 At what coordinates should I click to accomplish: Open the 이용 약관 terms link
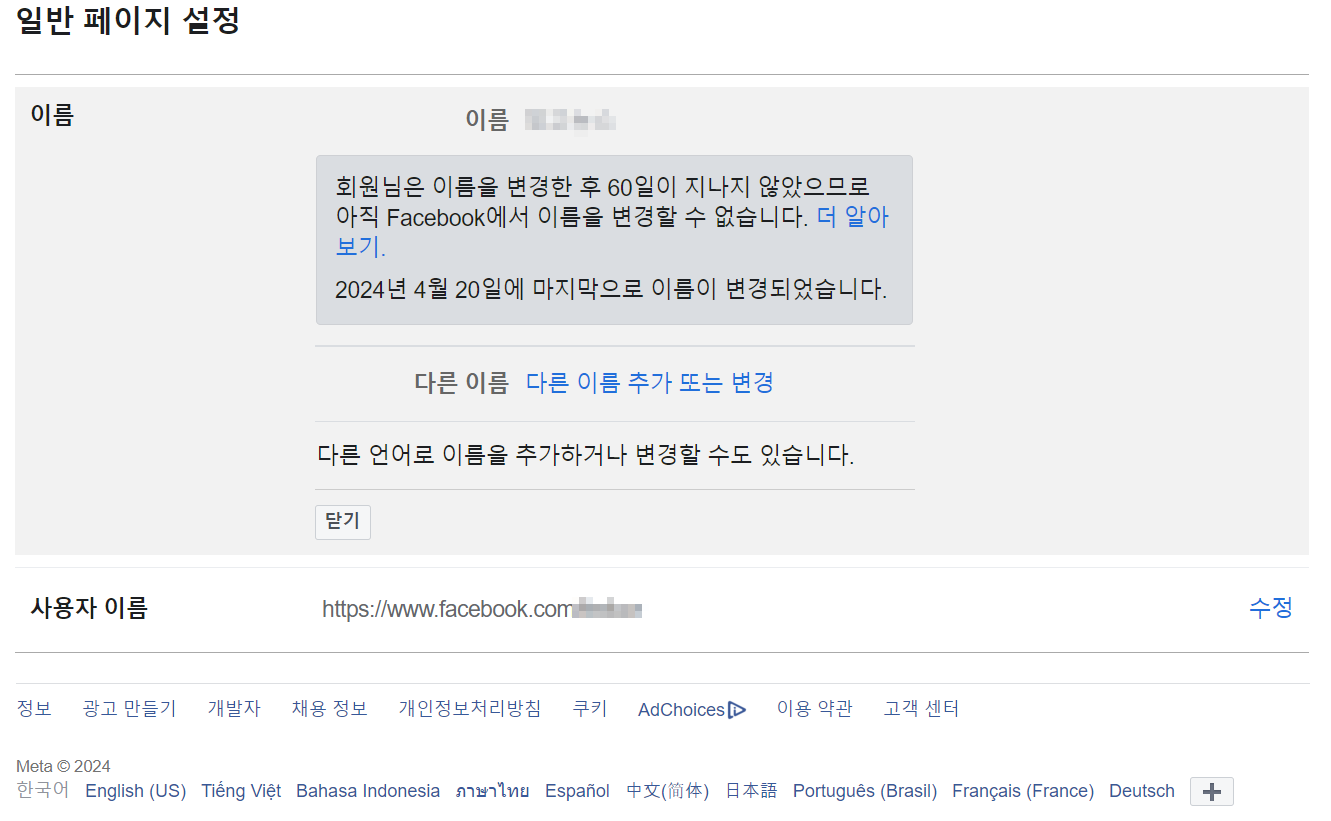tap(814, 708)
